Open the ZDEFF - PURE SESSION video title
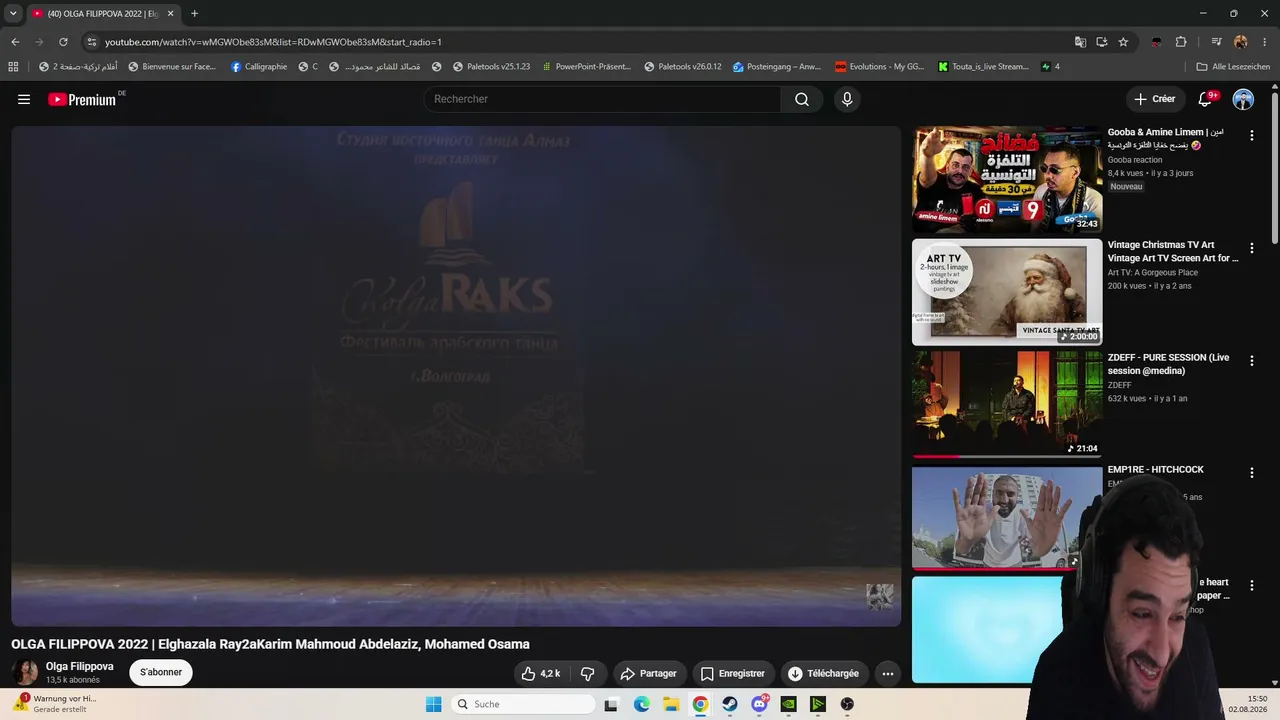The height and width of the screenshot is (720, 1280). click(1168, 364)
